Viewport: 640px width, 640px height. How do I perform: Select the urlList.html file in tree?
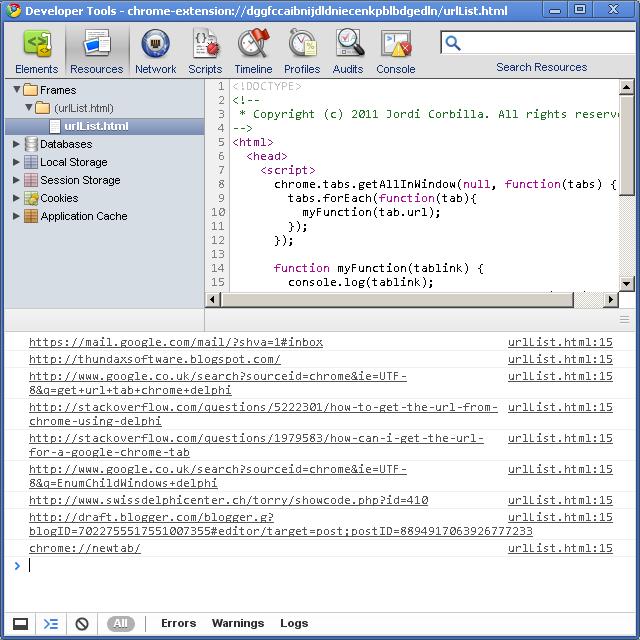104,127
